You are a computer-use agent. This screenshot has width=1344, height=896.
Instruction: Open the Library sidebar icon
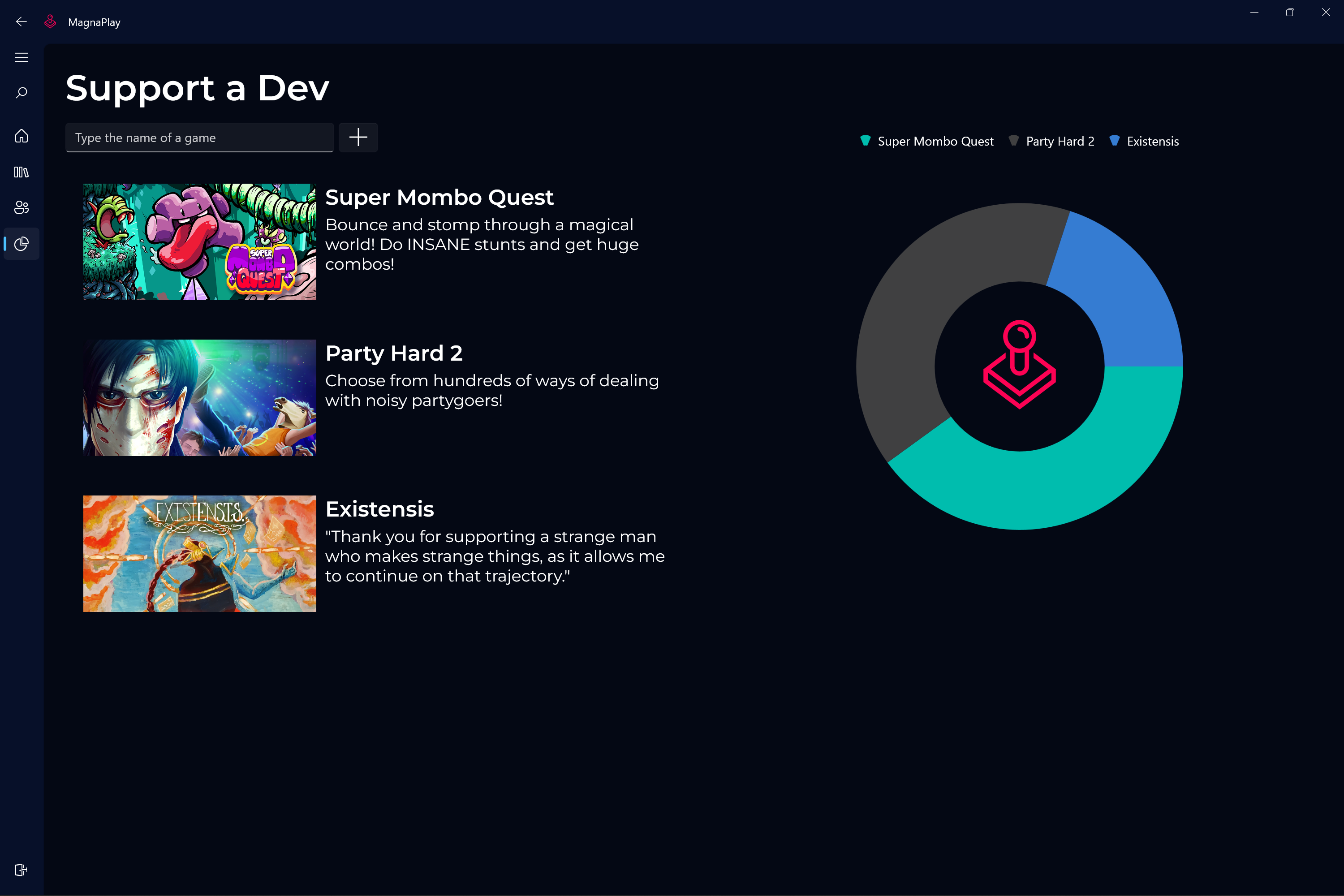21,172
